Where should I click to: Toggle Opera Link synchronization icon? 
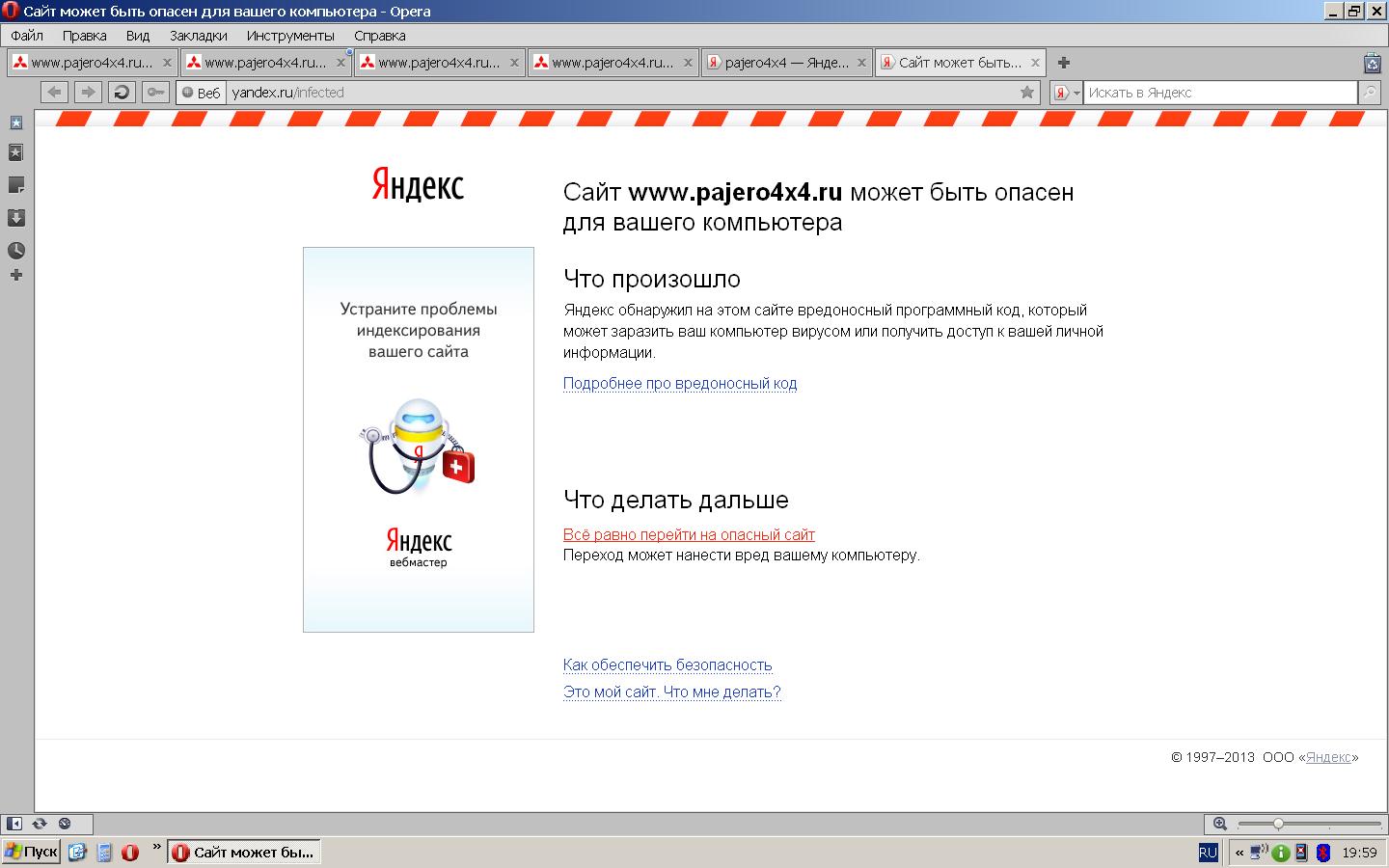click(x=40, y=824)
